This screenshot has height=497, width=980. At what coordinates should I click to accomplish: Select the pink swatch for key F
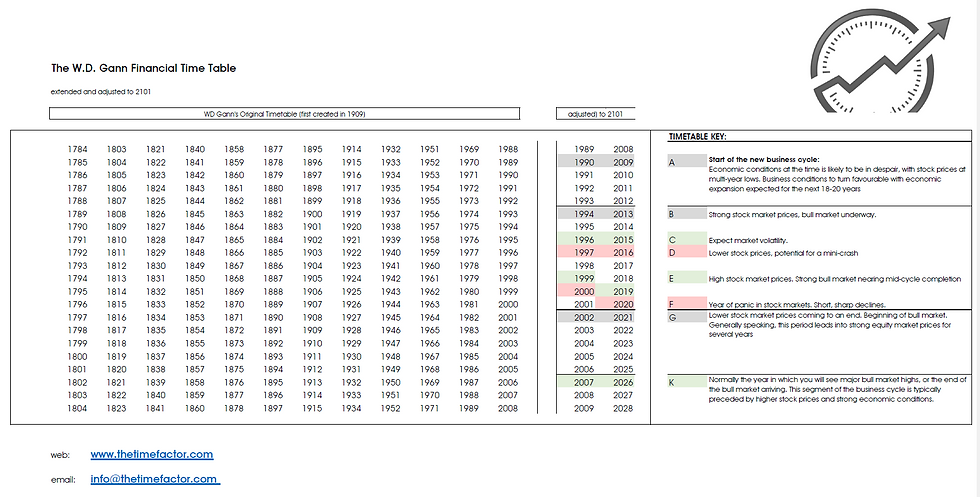pyautogui.click(x=687, y=304)
